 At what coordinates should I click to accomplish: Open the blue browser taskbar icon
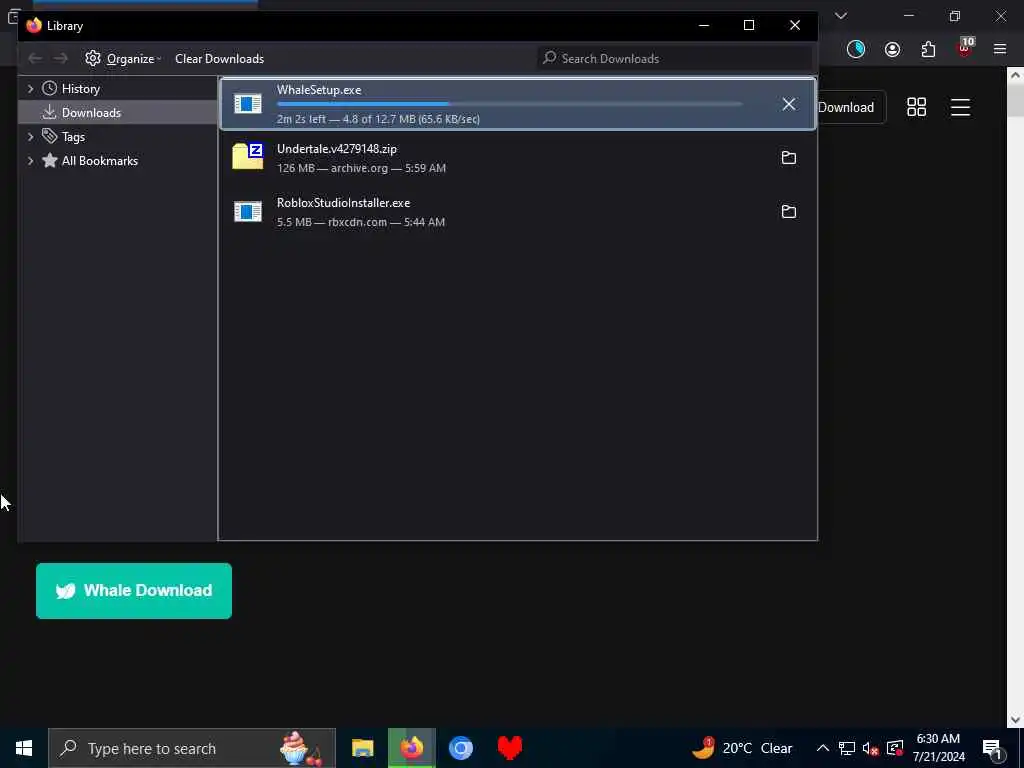[460, 748]
